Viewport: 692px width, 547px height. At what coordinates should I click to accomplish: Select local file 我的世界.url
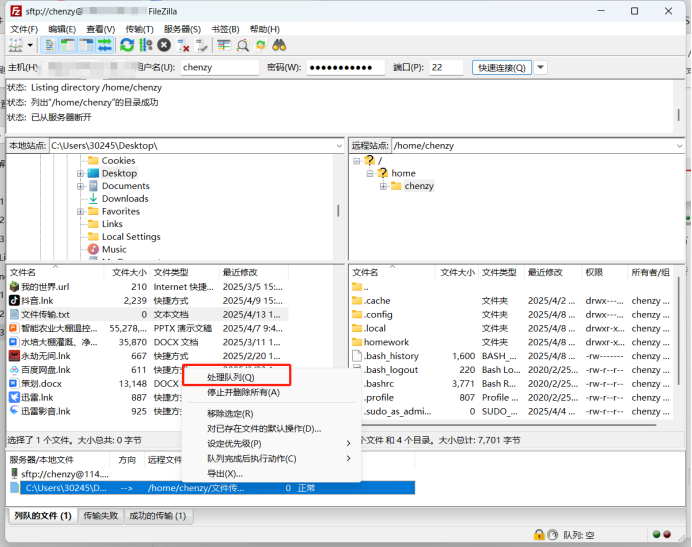click(45, 287)
